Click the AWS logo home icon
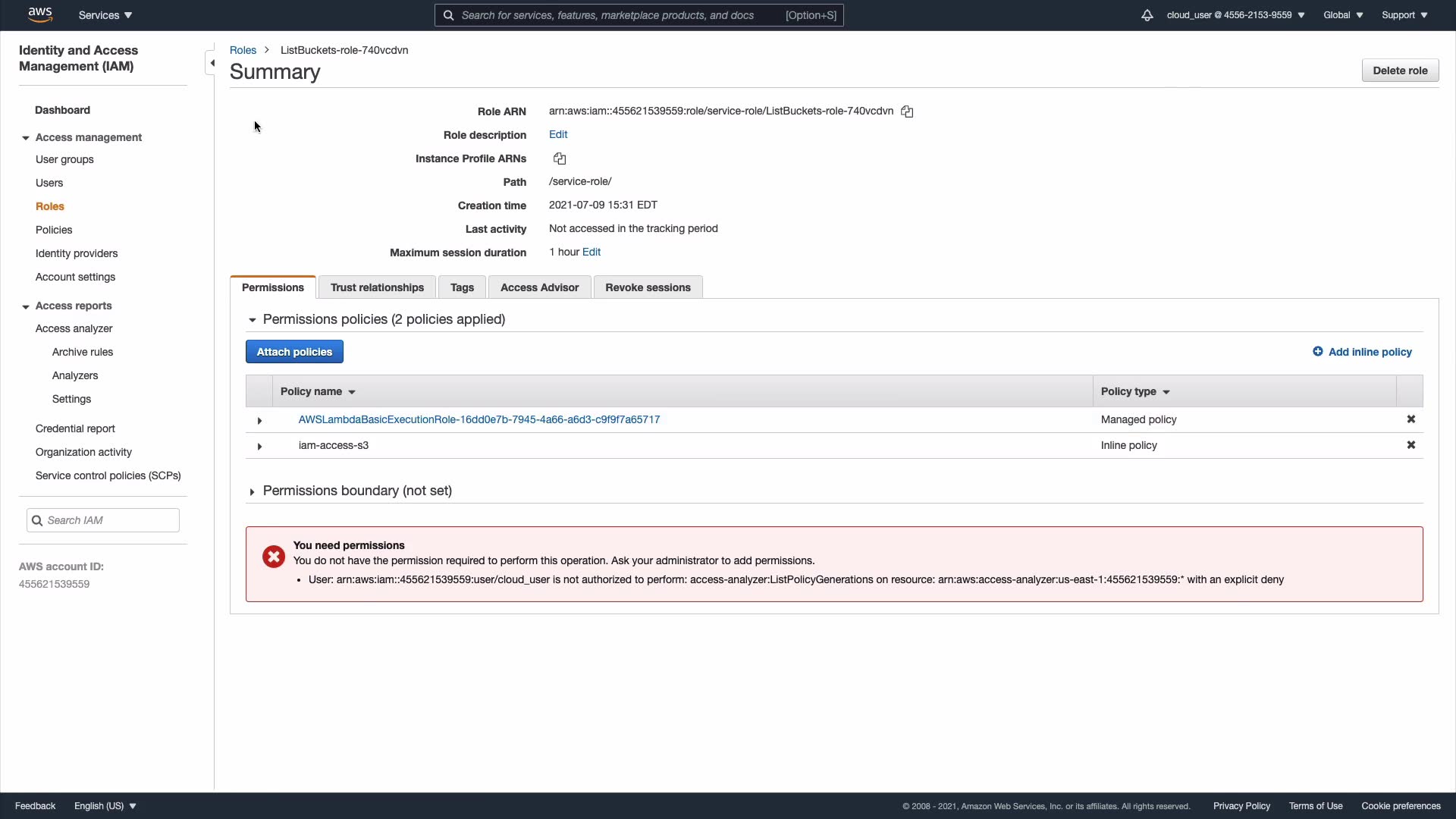 (x=39, y=14)
